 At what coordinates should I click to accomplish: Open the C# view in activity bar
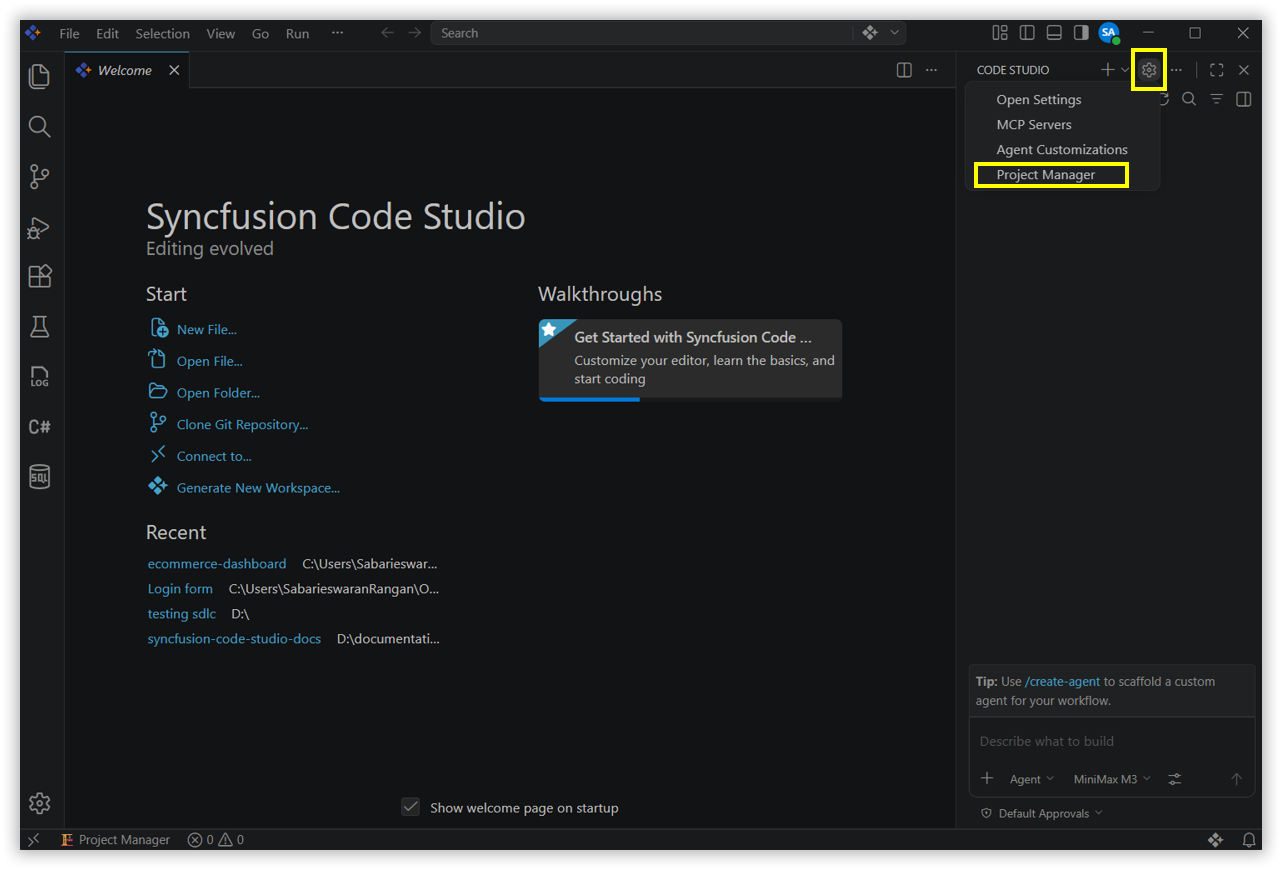pos(39,427)
